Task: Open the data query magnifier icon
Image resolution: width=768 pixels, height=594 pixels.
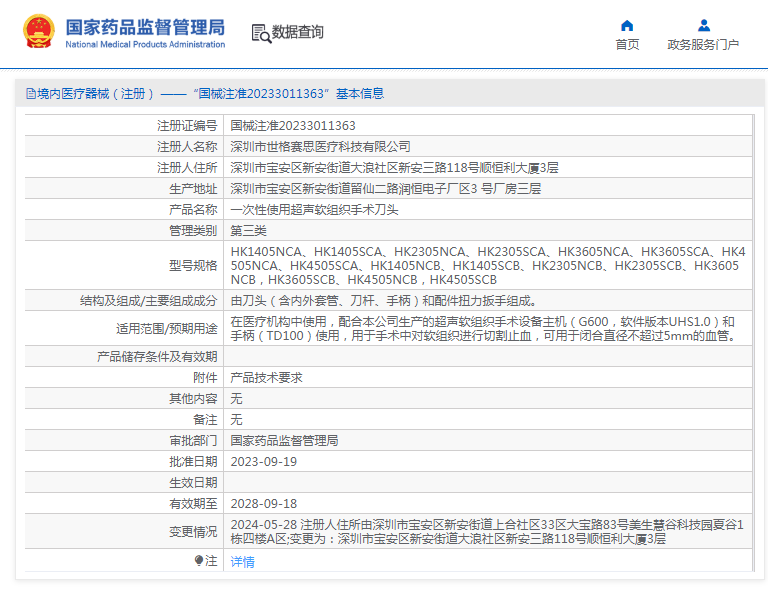Action: click(x=261, y=33)
